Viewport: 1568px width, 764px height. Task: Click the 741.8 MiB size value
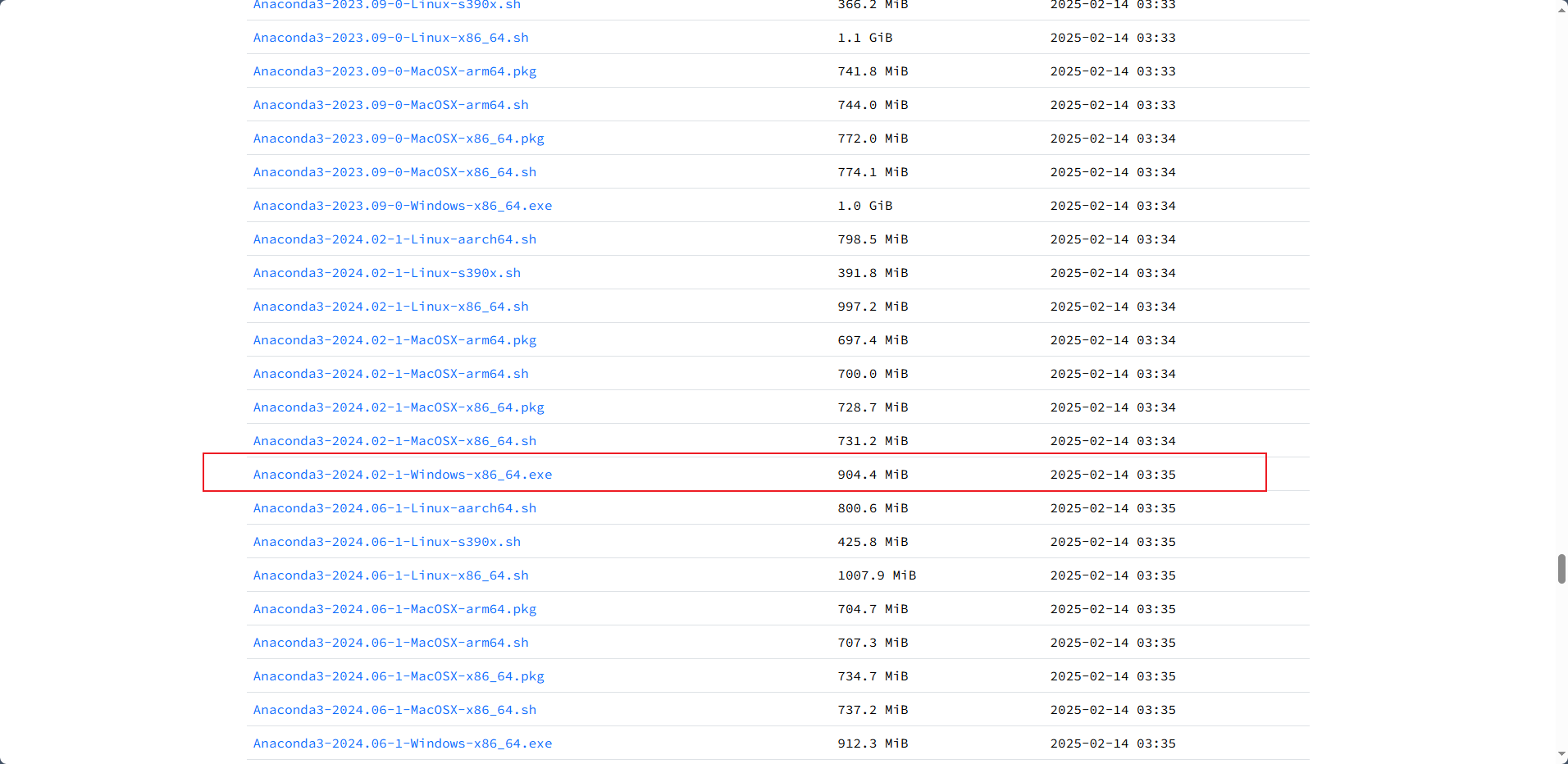[873, 71]
